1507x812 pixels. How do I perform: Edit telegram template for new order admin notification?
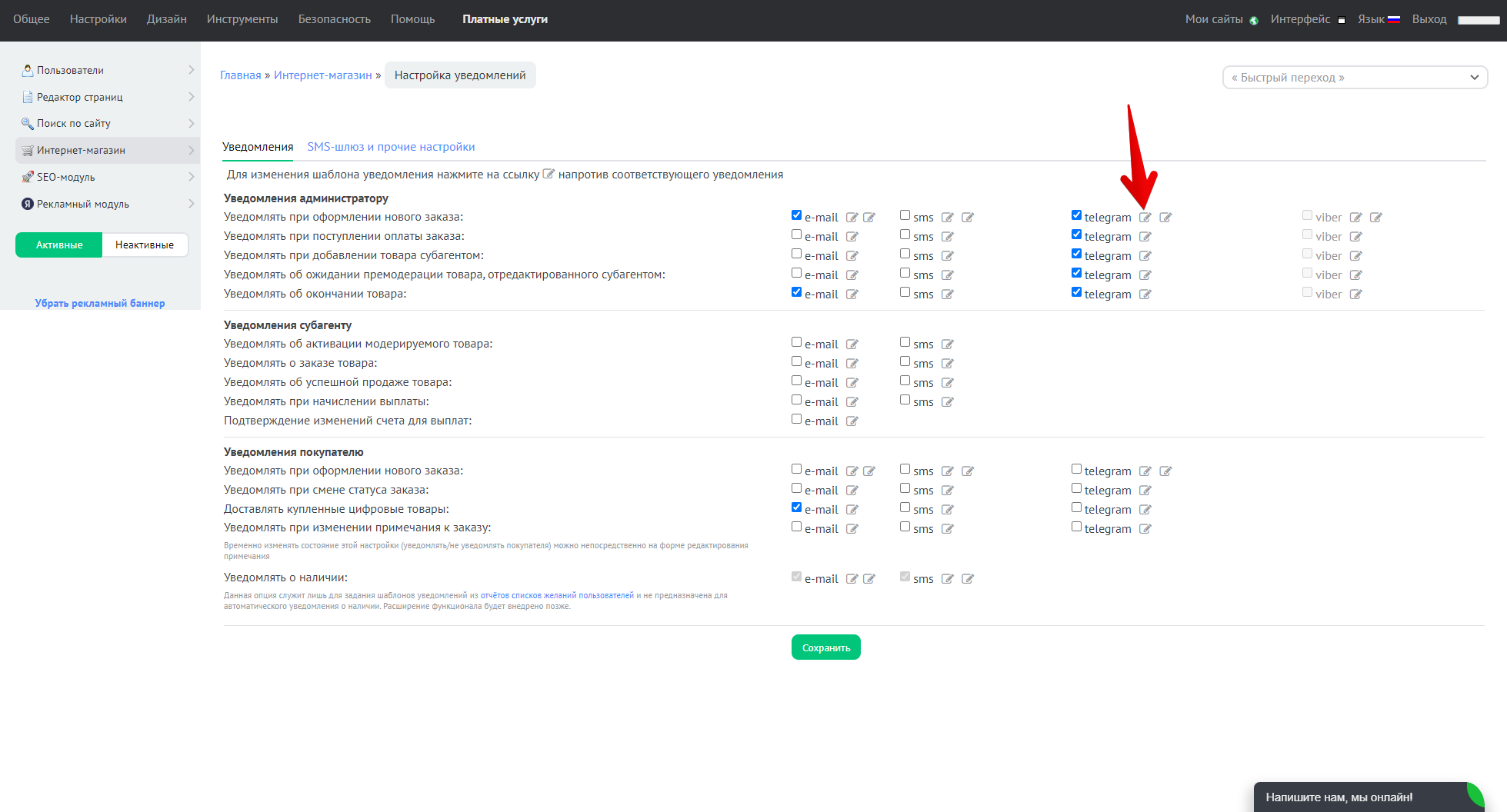click(1145, 218)
